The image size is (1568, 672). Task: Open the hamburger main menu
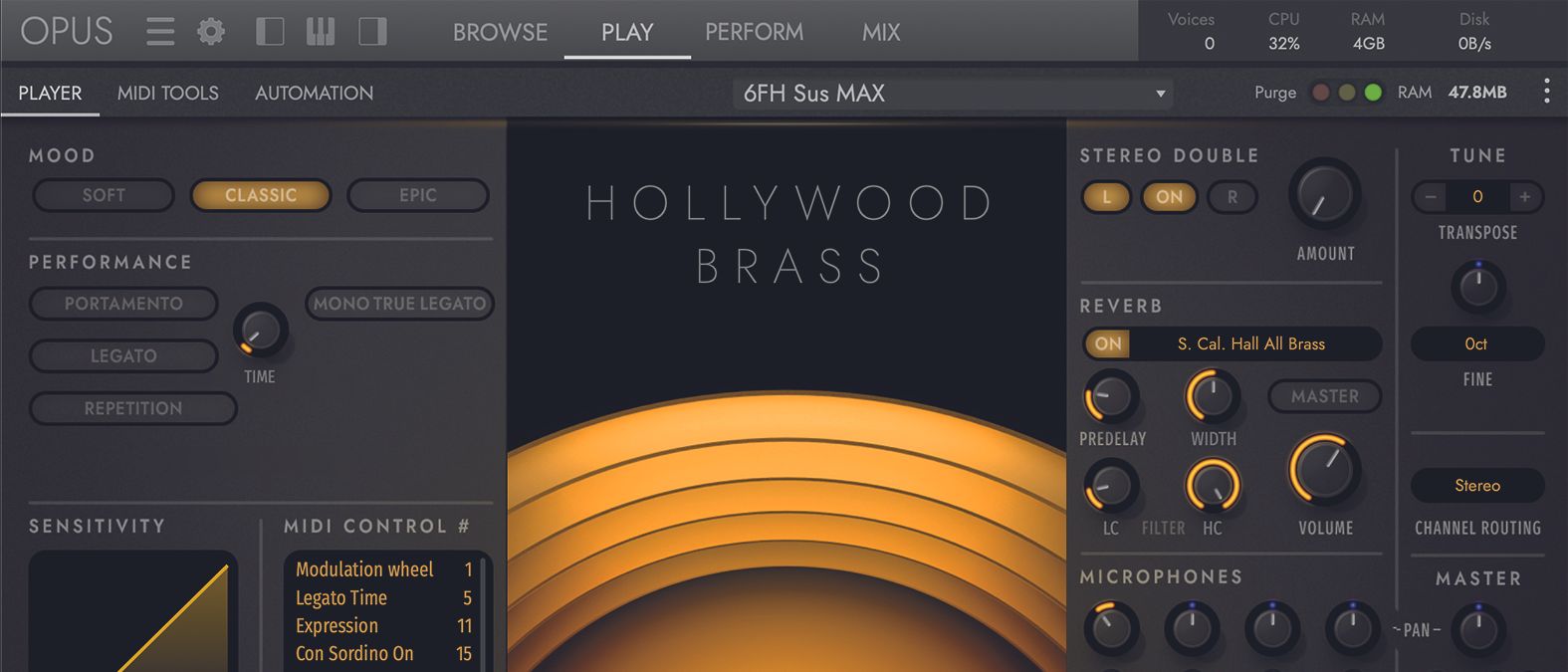pyautogui.click(x=160, y=32)
